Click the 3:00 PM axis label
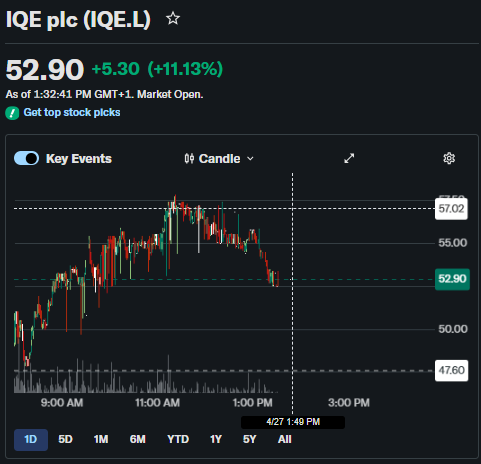This screenshot has height=464, width=481. click(349, 403)
